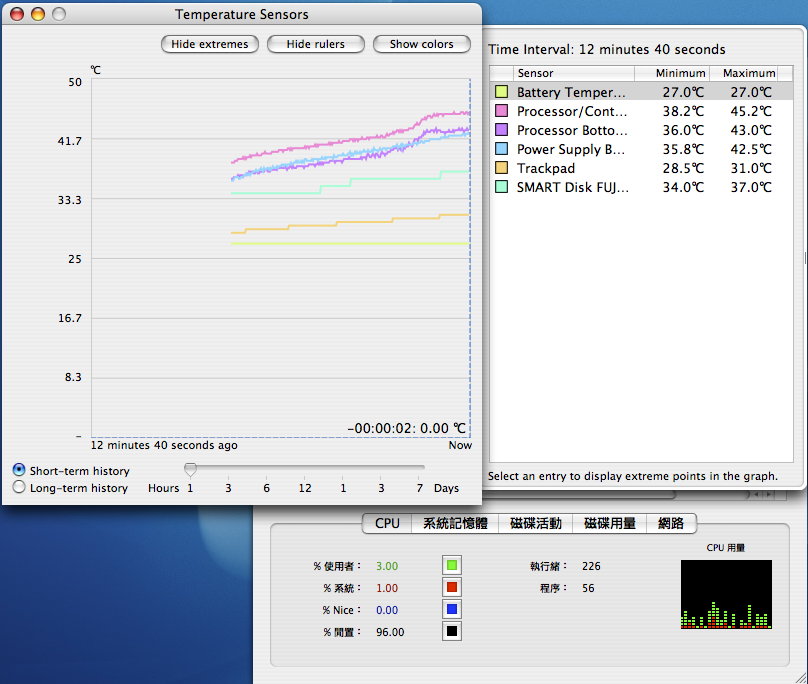Switch to the CPU tab in Activity Monitor

point(388,524)
